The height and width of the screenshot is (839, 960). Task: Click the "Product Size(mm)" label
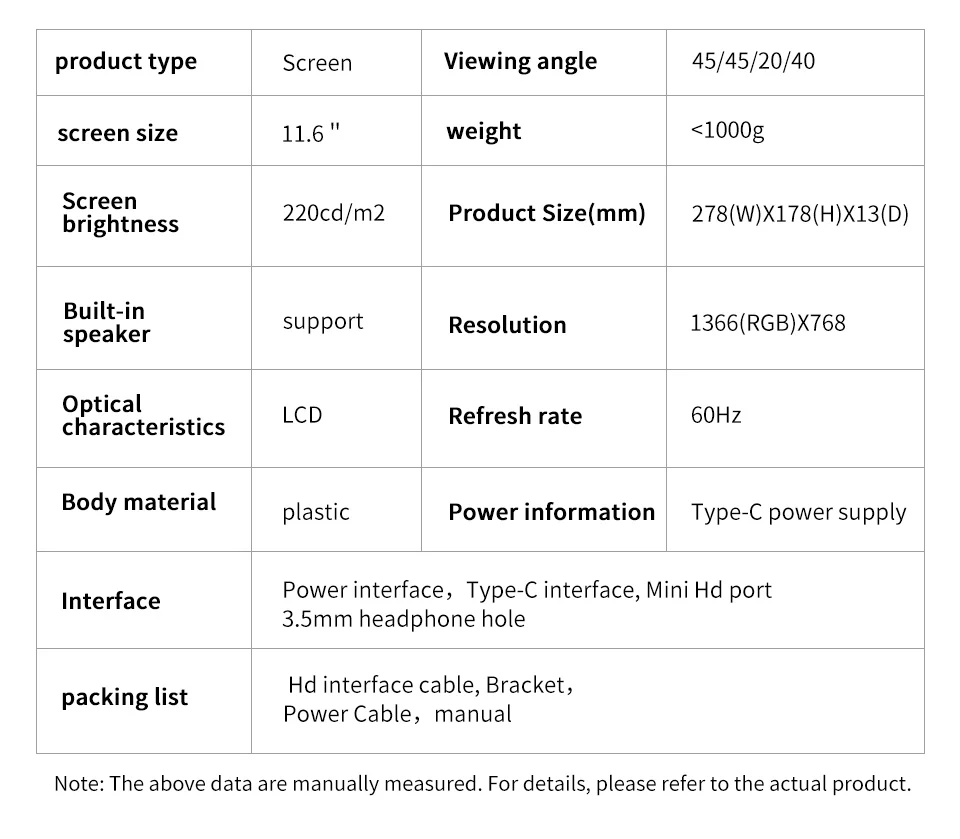[547, 213]
